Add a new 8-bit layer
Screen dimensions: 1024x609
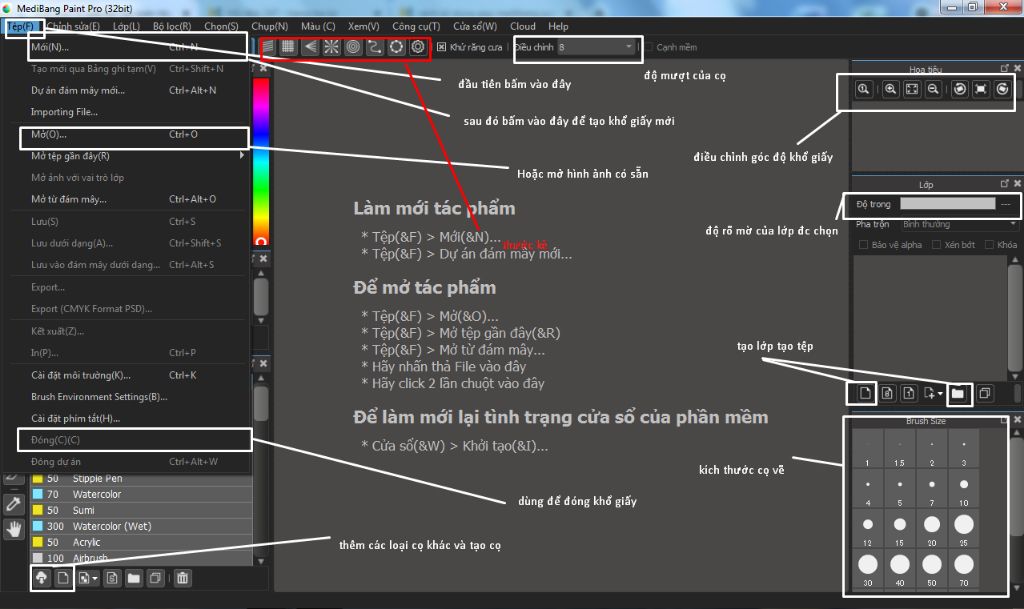887,393
